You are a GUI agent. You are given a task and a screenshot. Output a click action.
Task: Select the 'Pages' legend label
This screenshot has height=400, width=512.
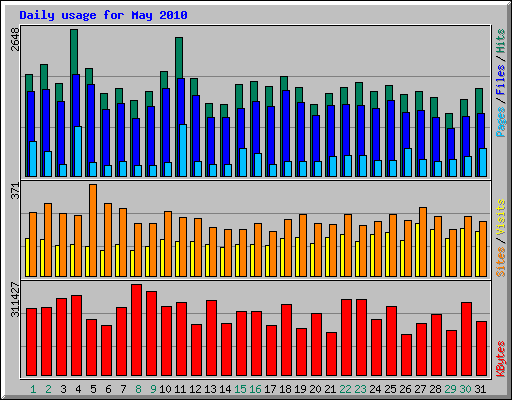[501, 122]
